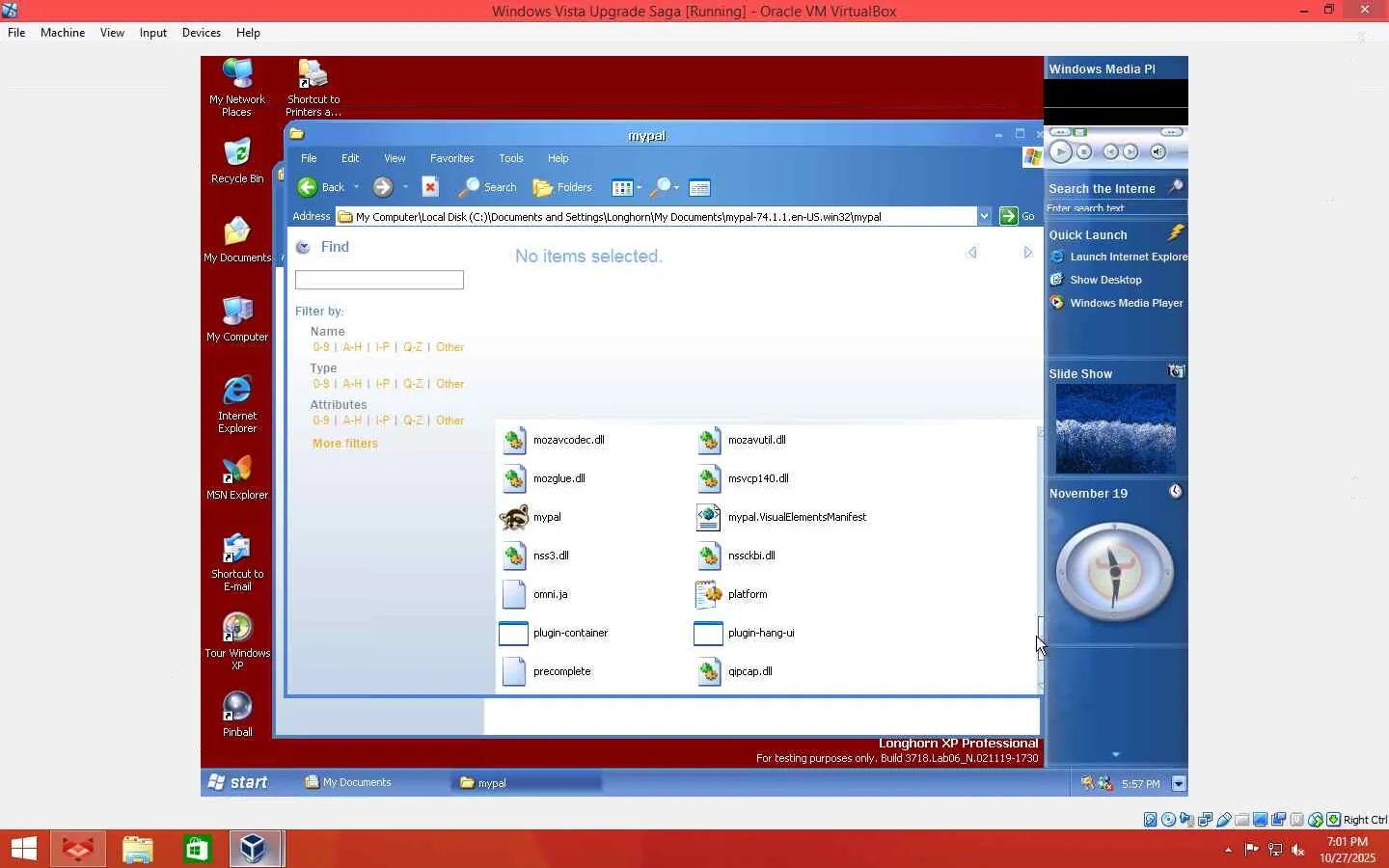
Task: Stop playback in sidebar media player
Action: 1084,151
